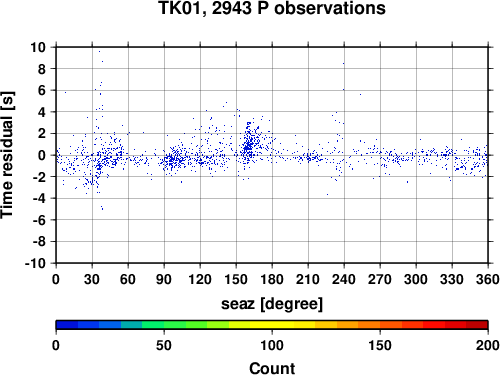Click x-axis tick label 90
500x375 pixels.
pyautogui.click(x=164, y=279)
